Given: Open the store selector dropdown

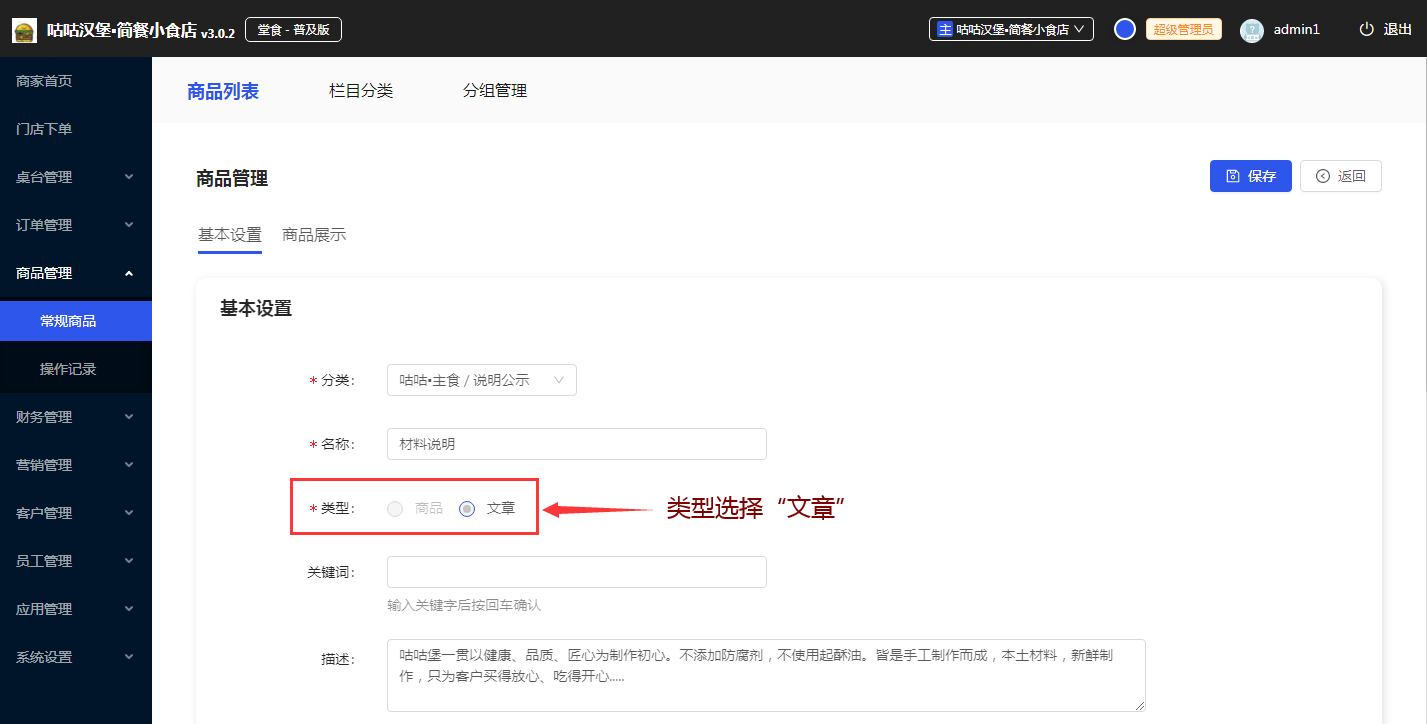Looking at the screenshot, I should click(1011, 29).
